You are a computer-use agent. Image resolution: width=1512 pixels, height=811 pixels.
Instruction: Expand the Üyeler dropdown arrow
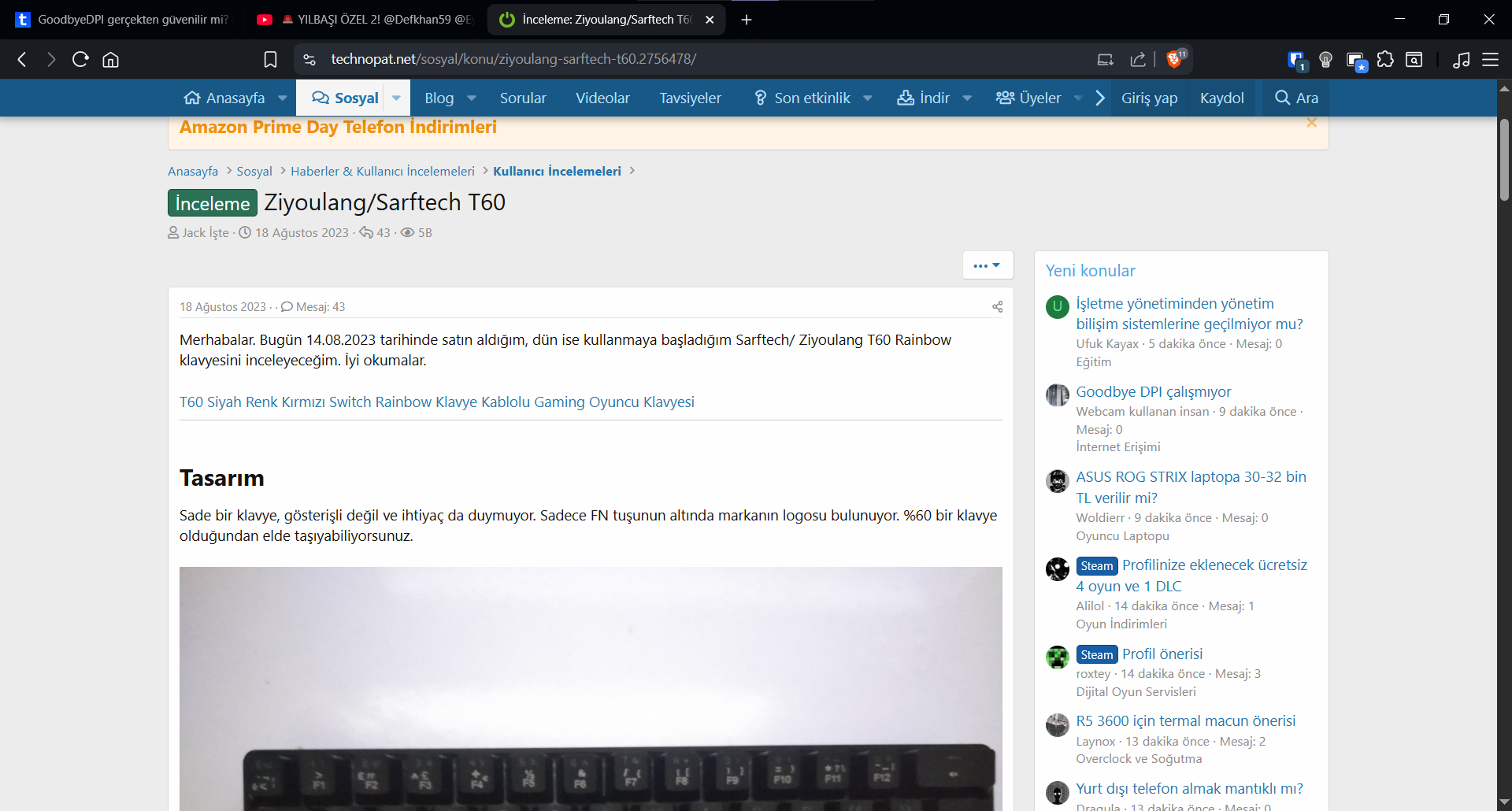(x=1078, y=98)
